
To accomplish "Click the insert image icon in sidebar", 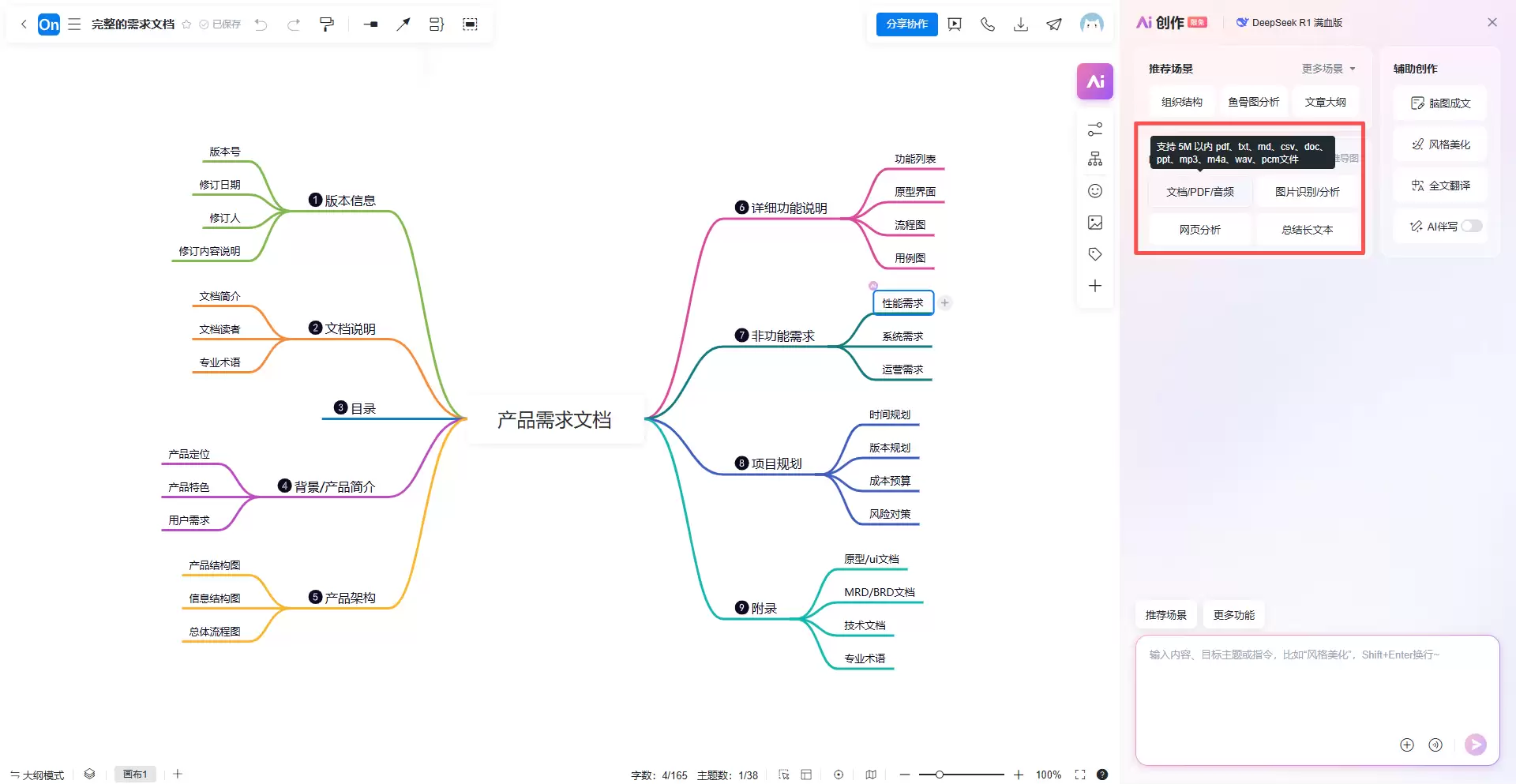I will point(1095,223).
